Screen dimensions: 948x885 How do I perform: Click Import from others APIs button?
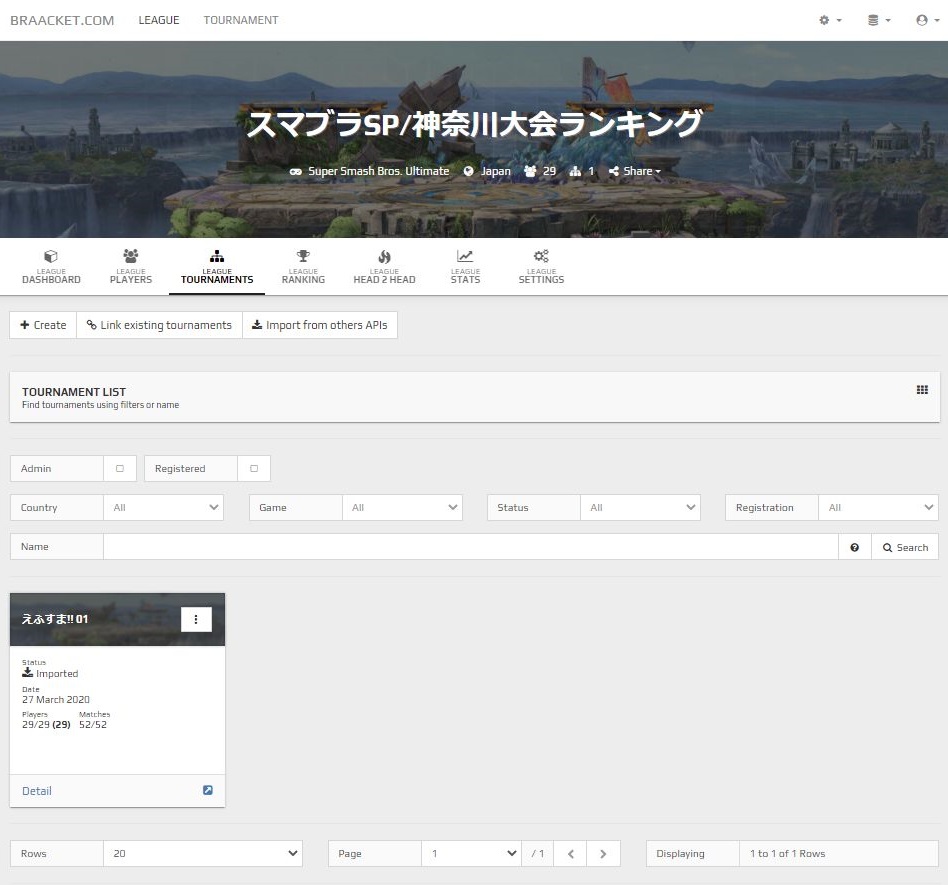click(x=320, y=325)
